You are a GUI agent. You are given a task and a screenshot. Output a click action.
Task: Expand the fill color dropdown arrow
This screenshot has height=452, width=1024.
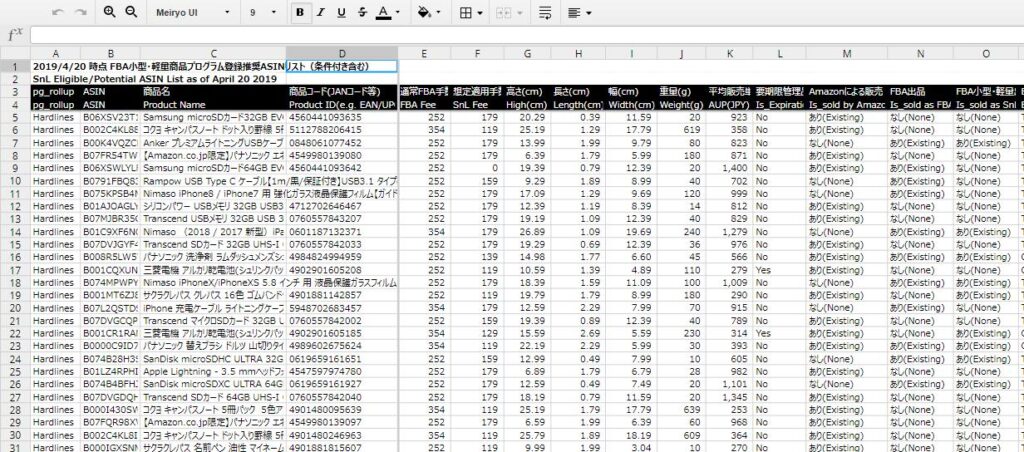pos(438,12)
